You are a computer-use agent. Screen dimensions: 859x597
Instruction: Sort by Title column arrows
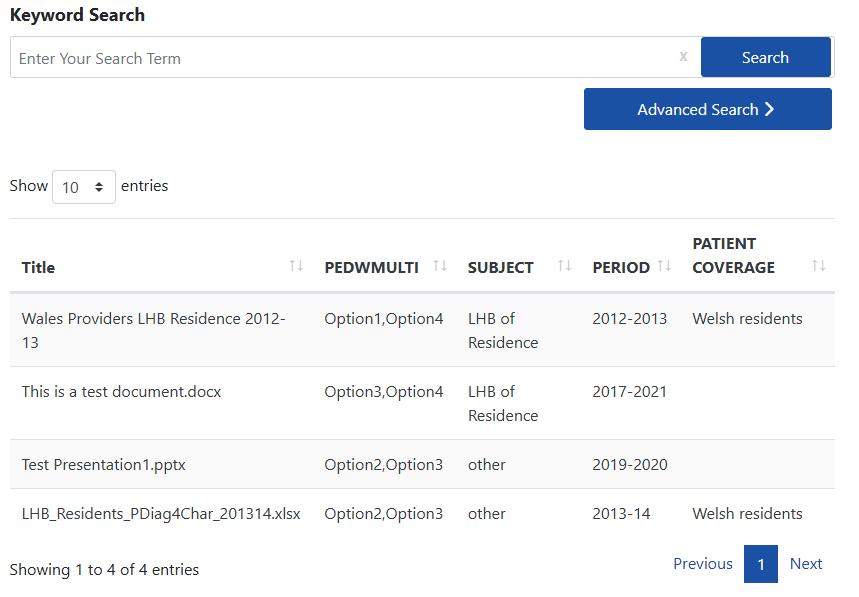pyautogui.click(x=296, y=266)
